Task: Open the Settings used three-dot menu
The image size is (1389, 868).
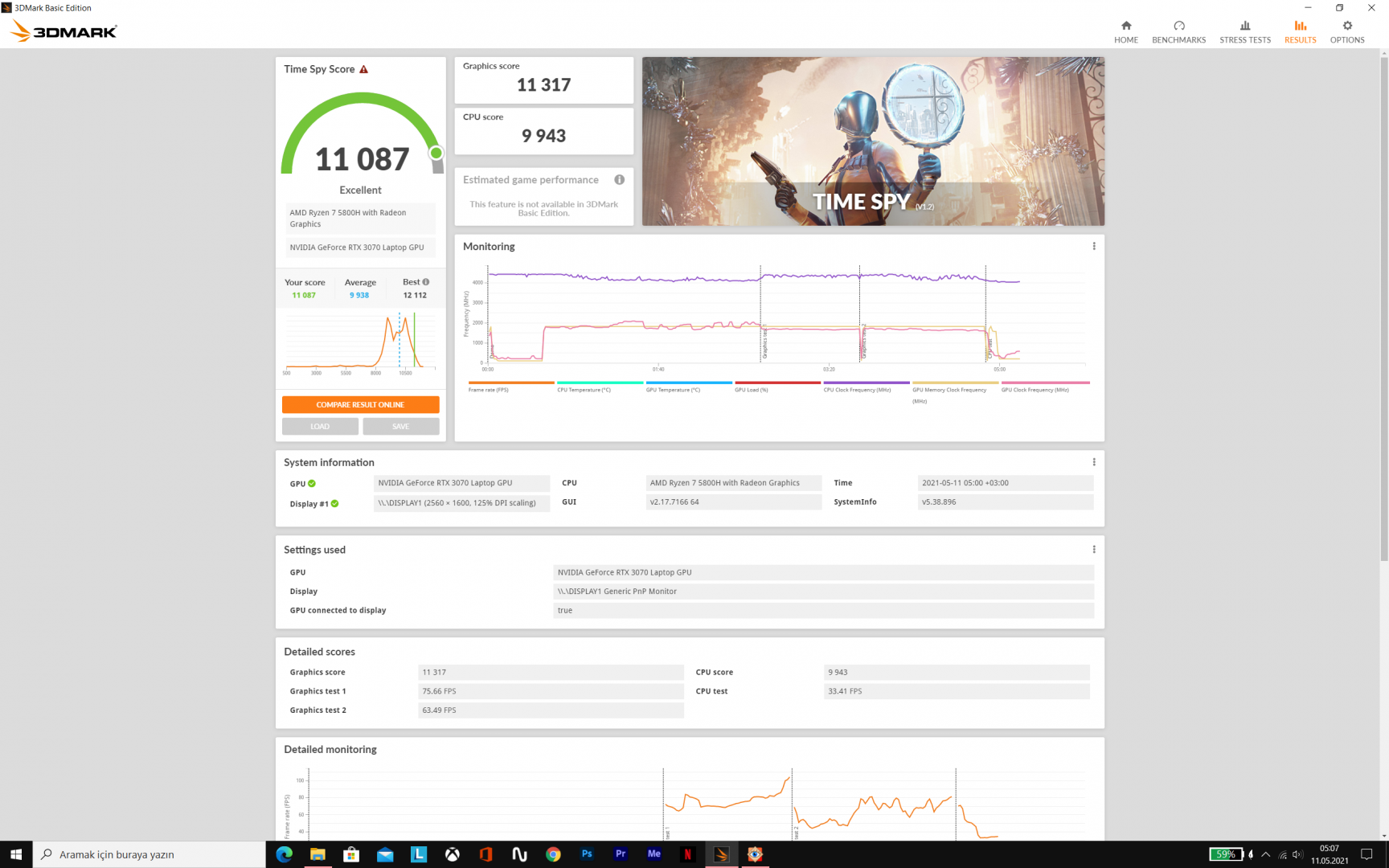Action: [1094, 550]
